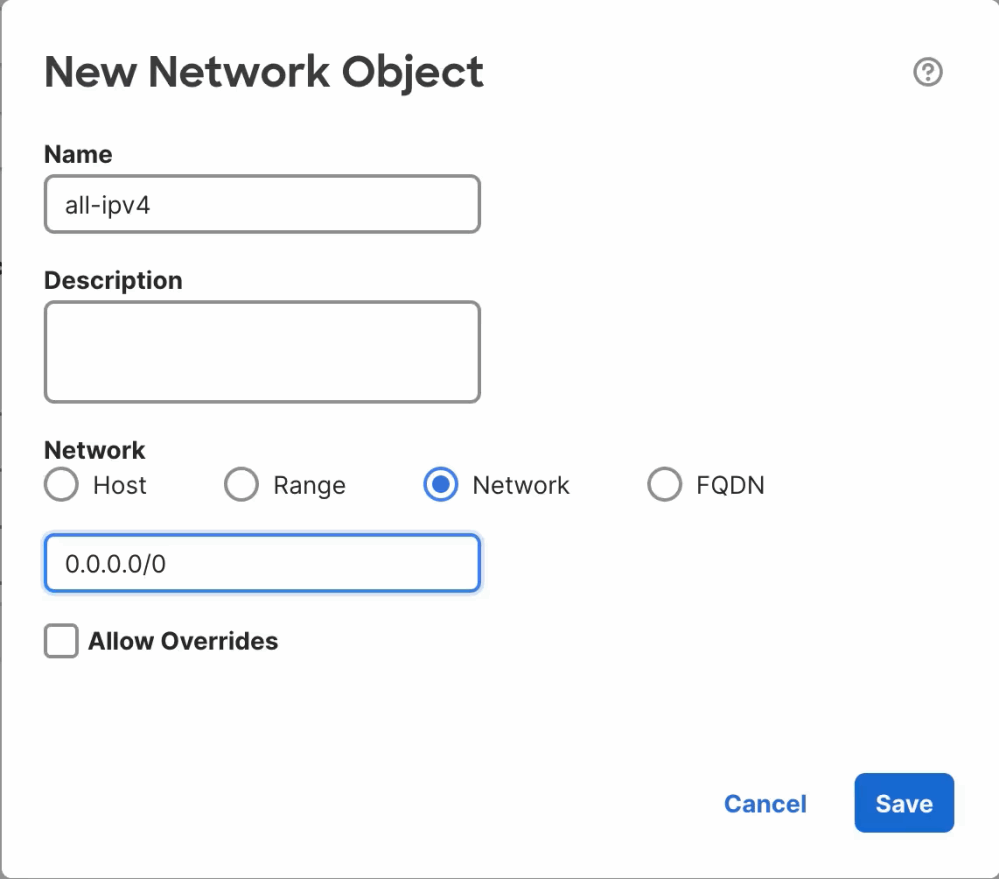Click the Network radio option label
The image size is (999, 879).
[521, 485]
